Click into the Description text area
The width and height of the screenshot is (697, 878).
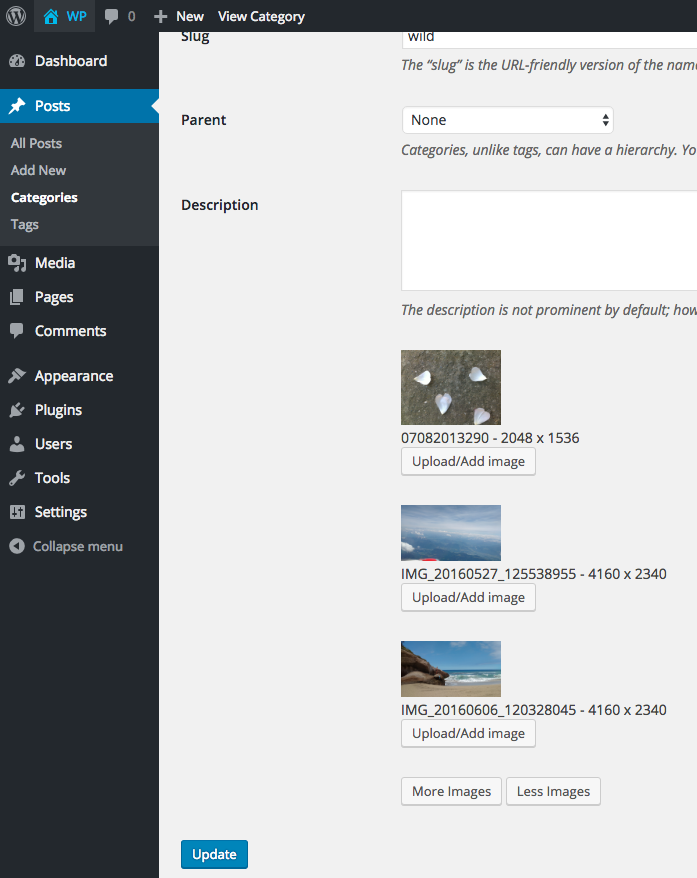pyautogui.click(x=549, y=240)
